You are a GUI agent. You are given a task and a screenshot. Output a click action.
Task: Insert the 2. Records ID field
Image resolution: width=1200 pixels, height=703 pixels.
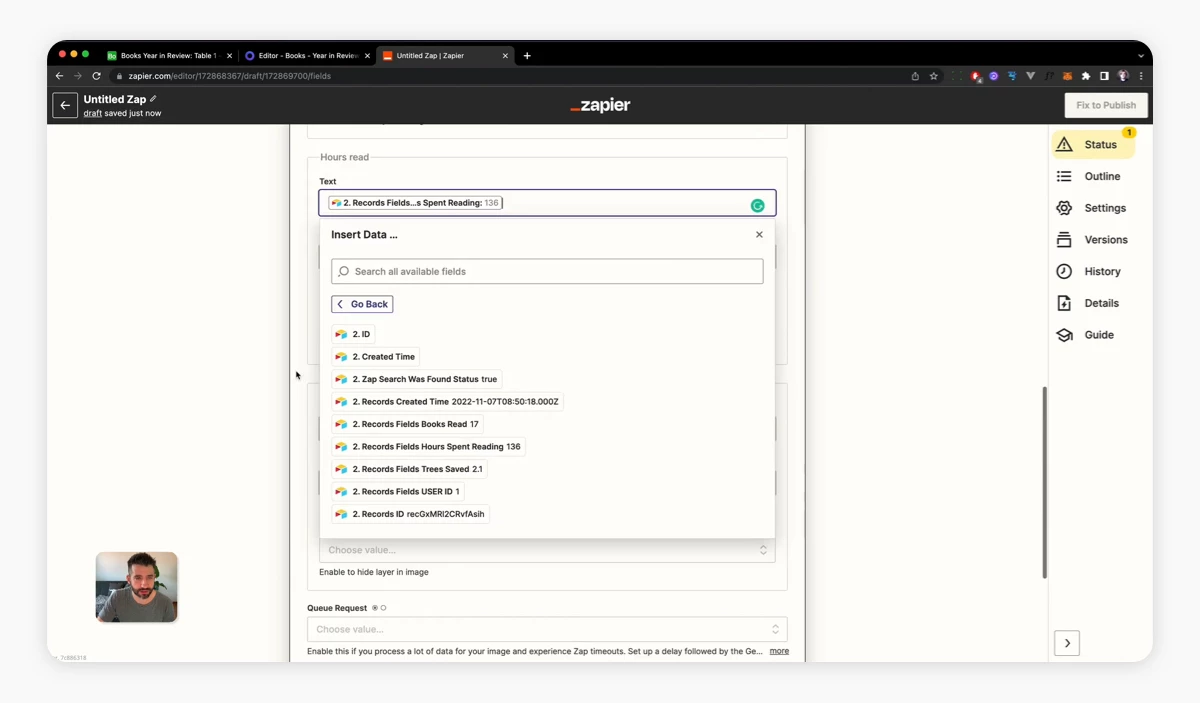[x=411, y=514]
